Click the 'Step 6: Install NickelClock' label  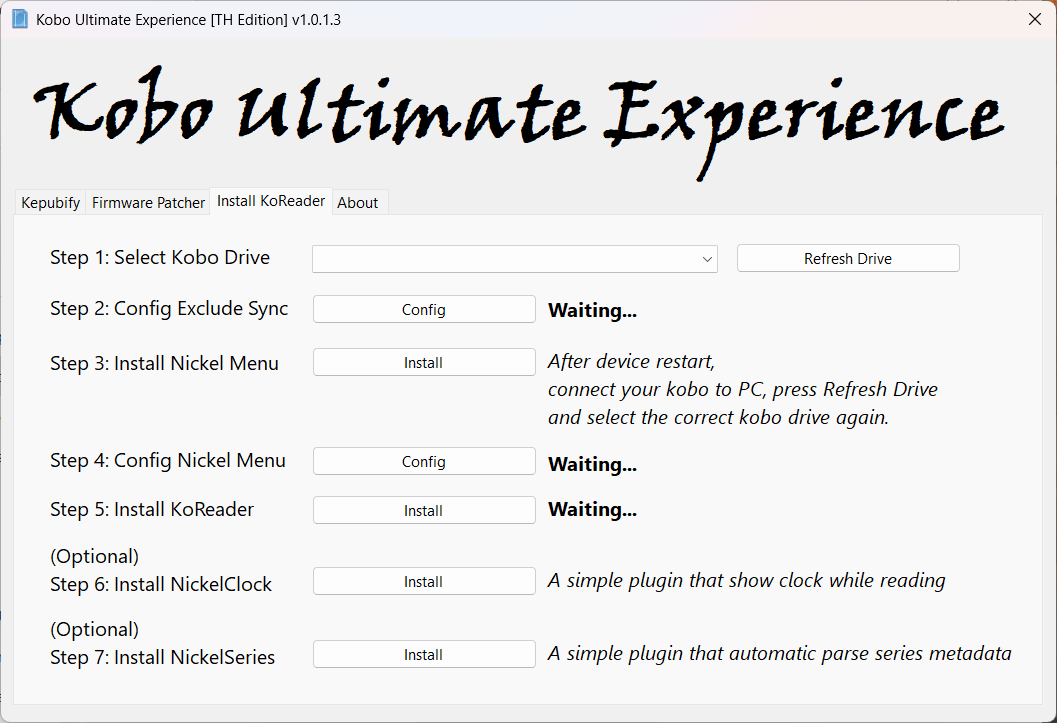point(161,584)
